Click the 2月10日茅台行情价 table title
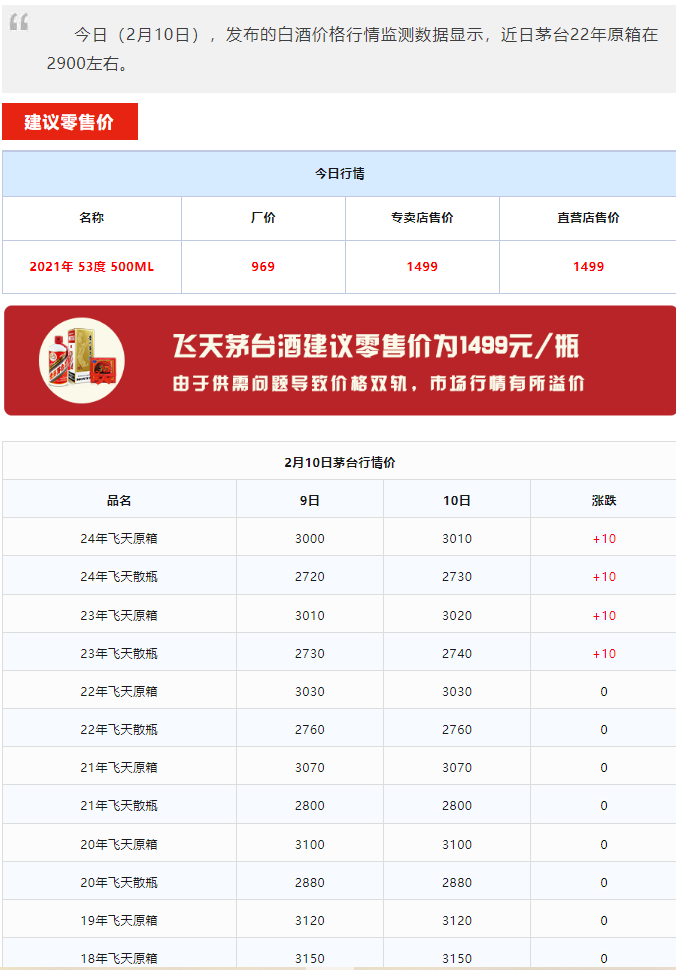676x970 pixels. tap(340, 462)
